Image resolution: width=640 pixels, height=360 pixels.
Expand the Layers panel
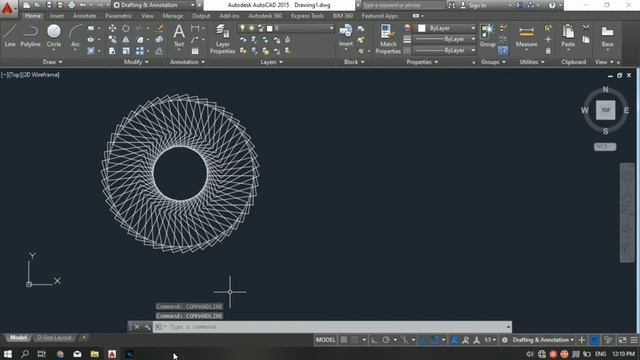(271, 62)
